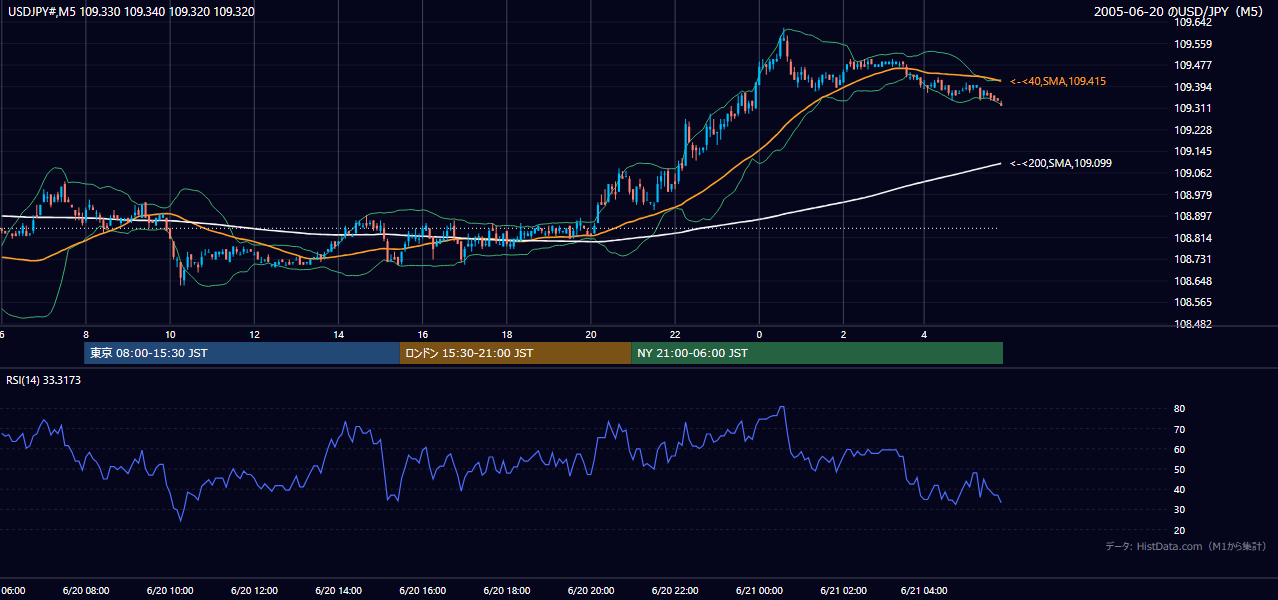
Task: Select the 東京 08:00-15:30 JST session bar
Action: coord(242,353)
